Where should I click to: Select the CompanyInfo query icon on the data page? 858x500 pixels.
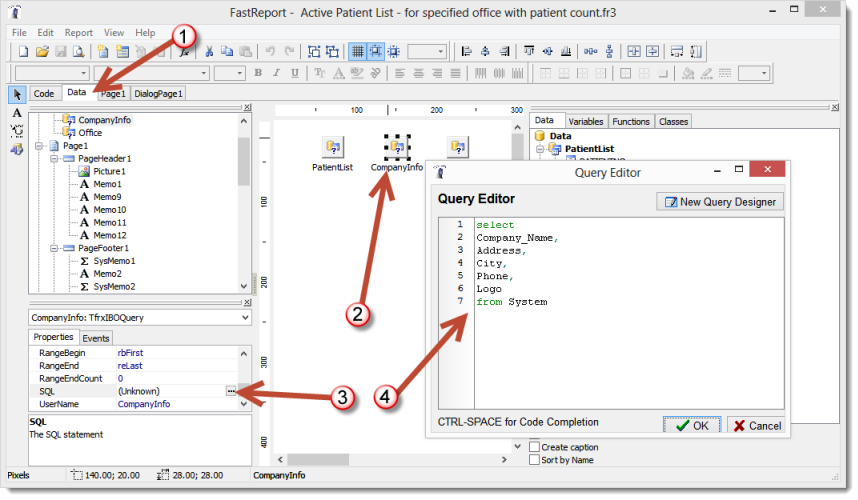coord(397,147)
